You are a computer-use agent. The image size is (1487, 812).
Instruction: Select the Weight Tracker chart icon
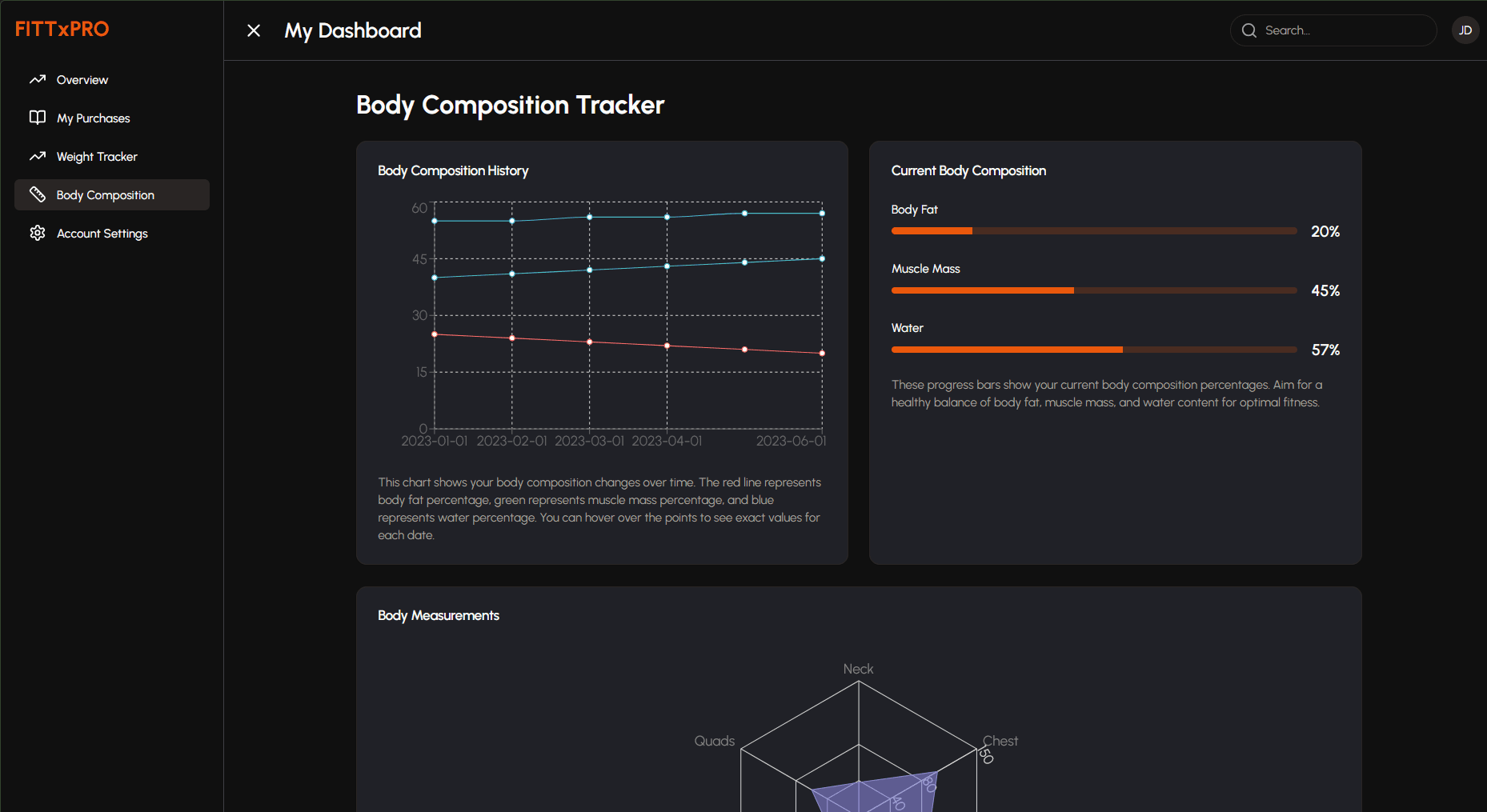(x=37, y=156)
